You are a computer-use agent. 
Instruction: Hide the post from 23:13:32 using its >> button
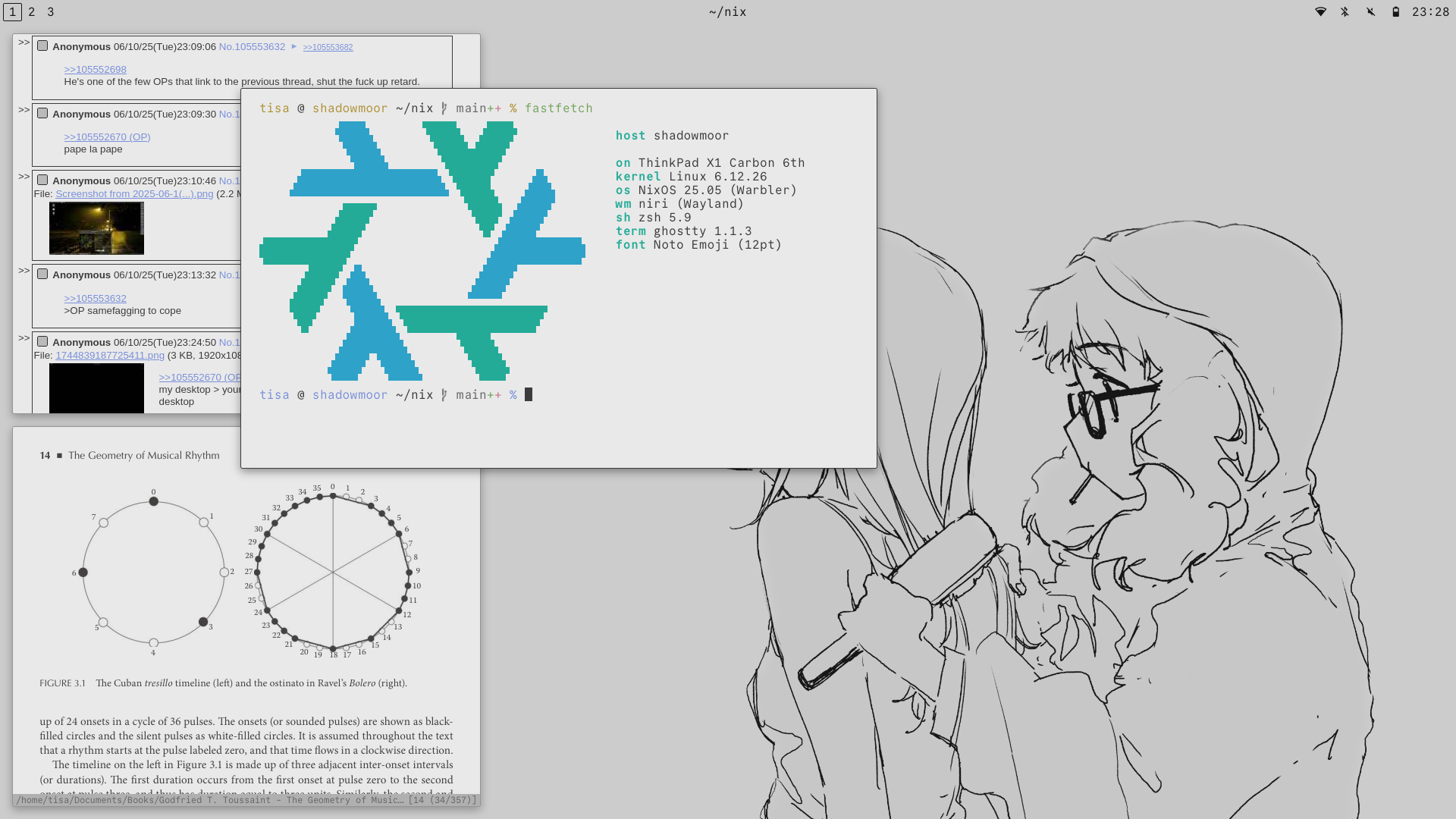[x=24, y=271]
